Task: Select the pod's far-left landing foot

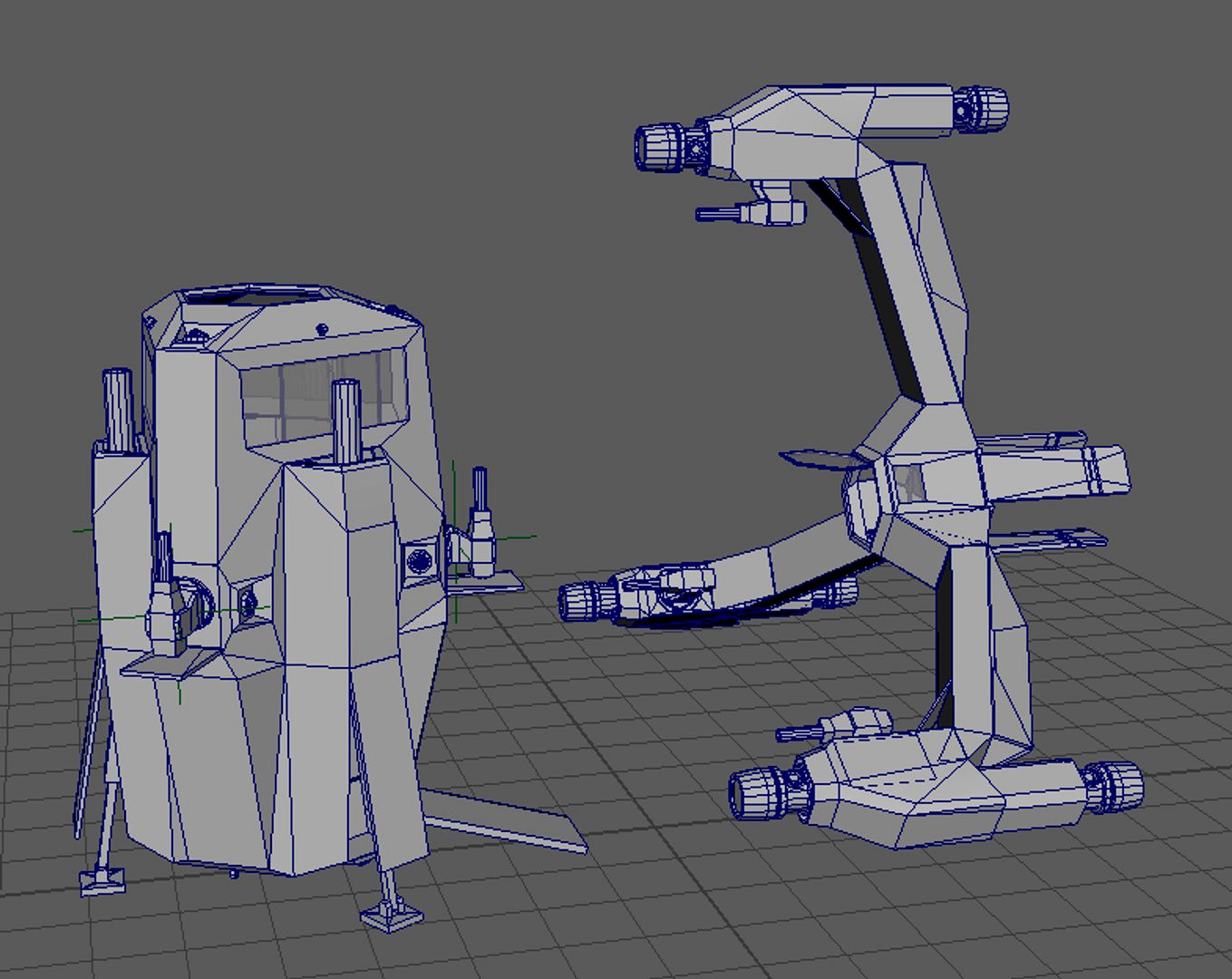Action: point(100,879)
